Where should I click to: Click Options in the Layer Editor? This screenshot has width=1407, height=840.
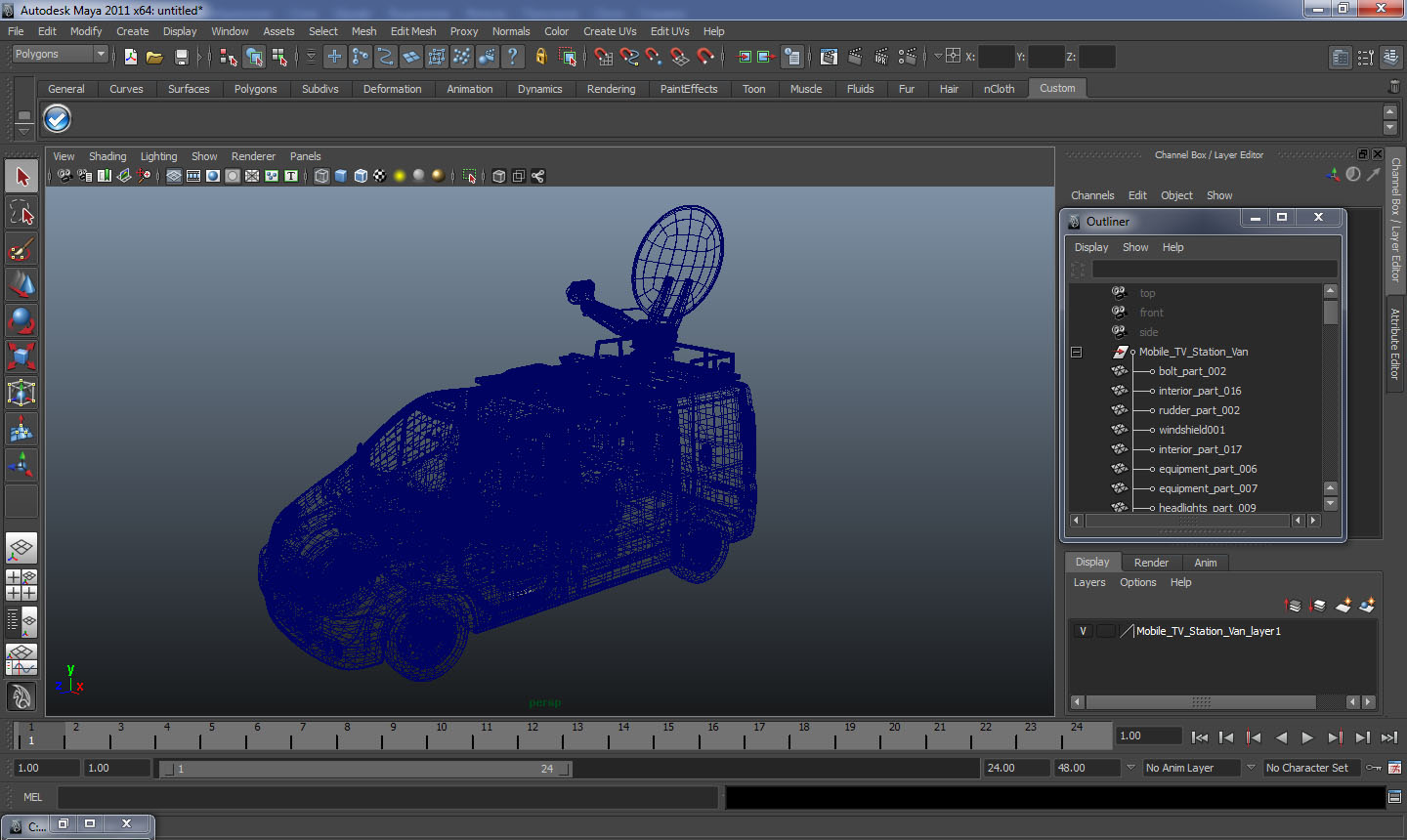1137,582
